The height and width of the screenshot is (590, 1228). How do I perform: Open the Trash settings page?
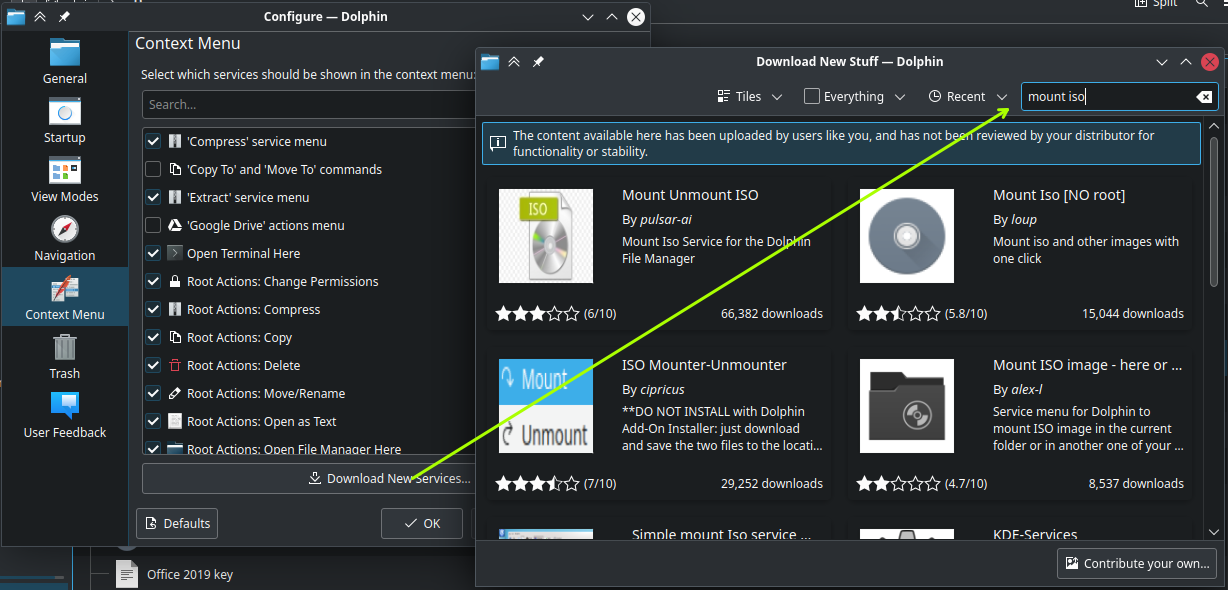point(65,357)
